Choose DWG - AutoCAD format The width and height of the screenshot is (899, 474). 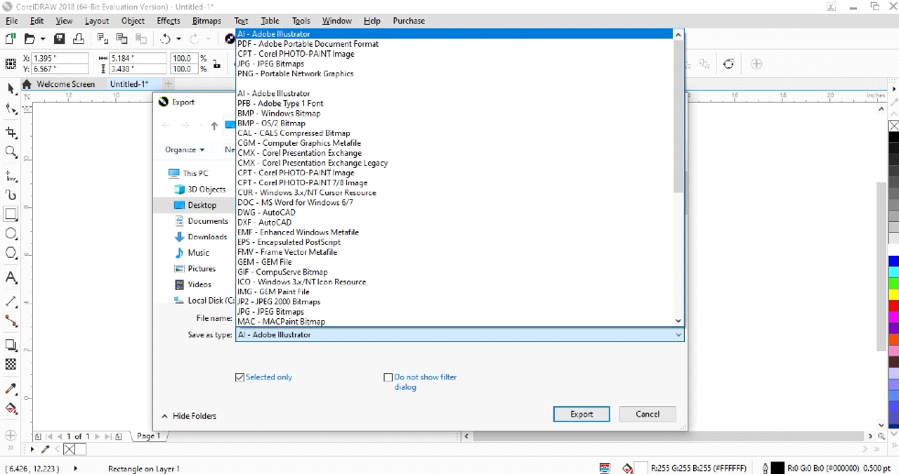454,213
